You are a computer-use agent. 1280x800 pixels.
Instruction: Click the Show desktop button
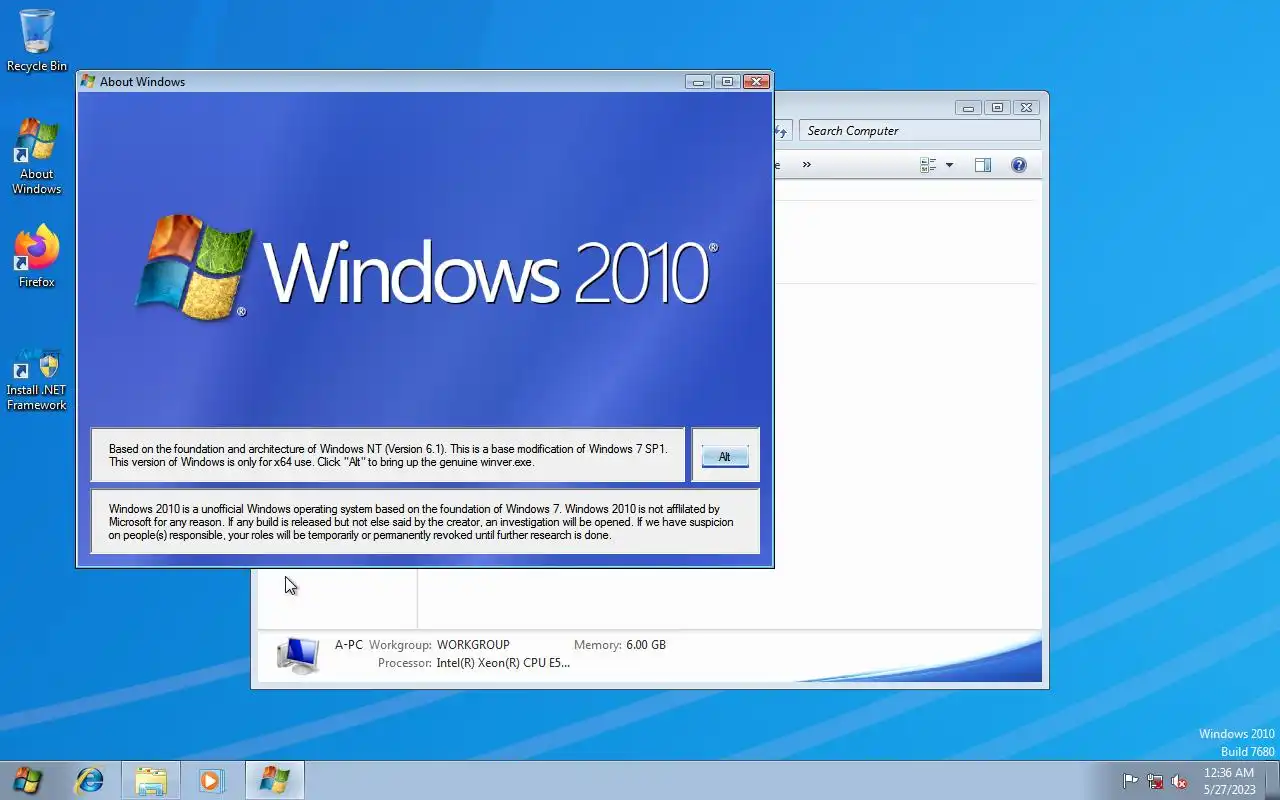1272,781
